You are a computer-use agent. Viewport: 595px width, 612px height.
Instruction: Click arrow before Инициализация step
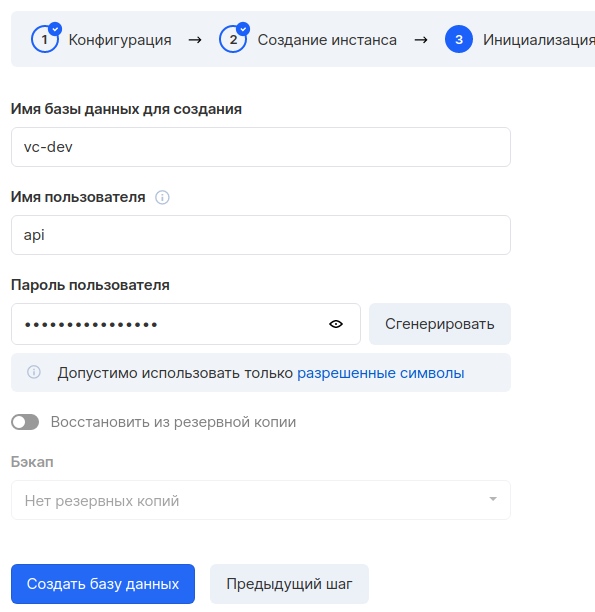[x=420, y=40]
